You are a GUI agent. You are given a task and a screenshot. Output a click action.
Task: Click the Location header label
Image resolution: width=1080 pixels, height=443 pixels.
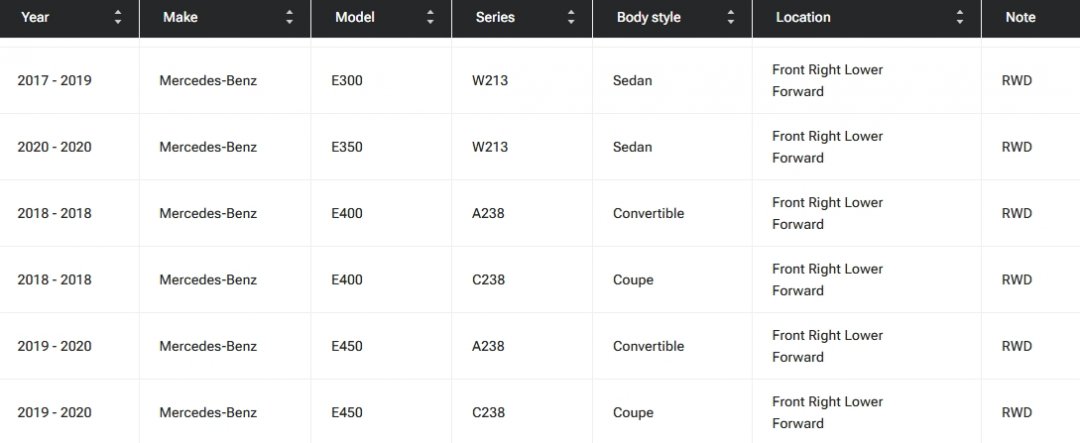tap(802, 17)
